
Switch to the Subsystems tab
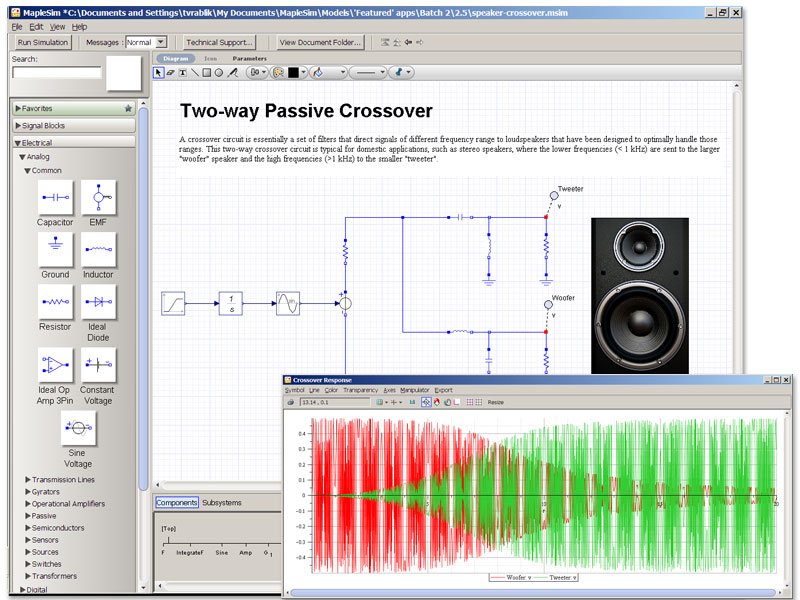point(222,502)
